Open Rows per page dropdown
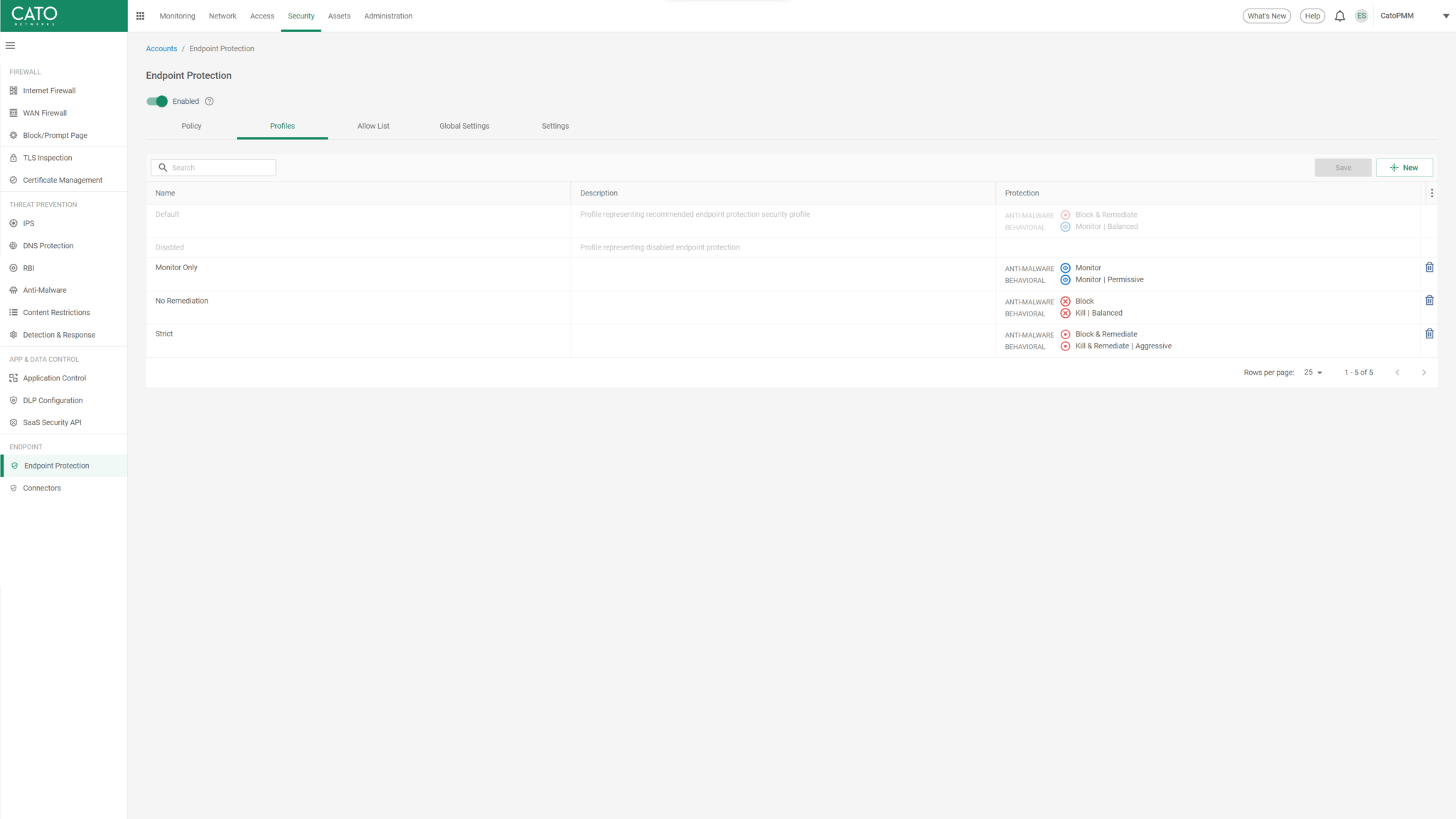 pos(1313,373)
